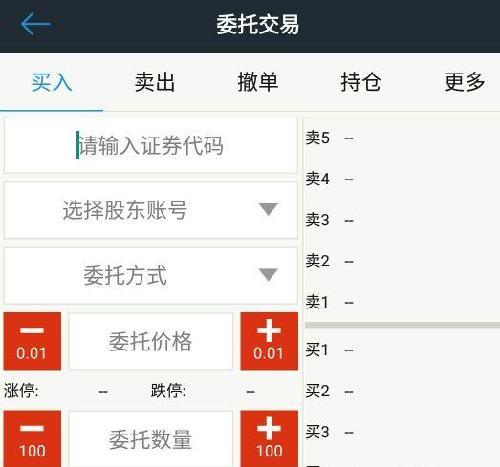Select the 卖3 quote row
Screen dimensions: 500x467
402,220
